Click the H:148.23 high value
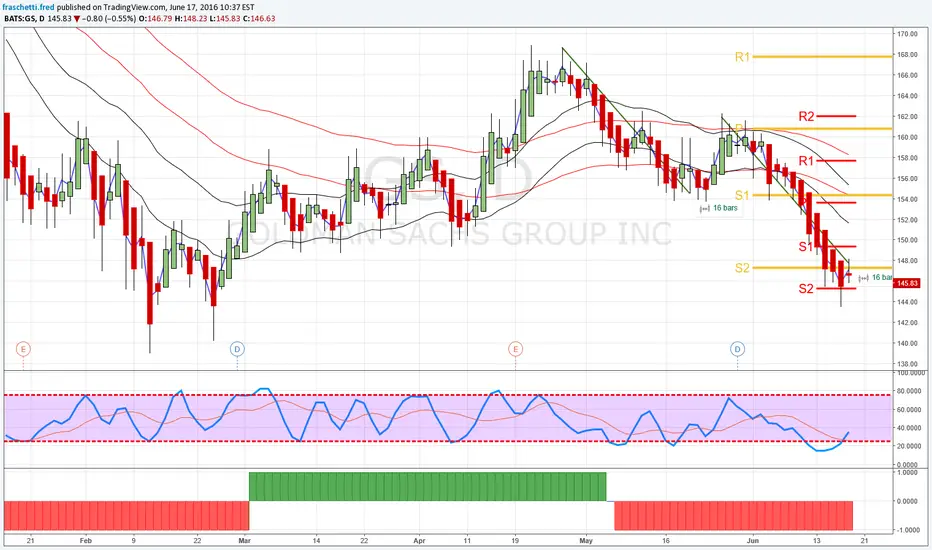The width and height of the screenshot is (932, 550). [191, 18]
